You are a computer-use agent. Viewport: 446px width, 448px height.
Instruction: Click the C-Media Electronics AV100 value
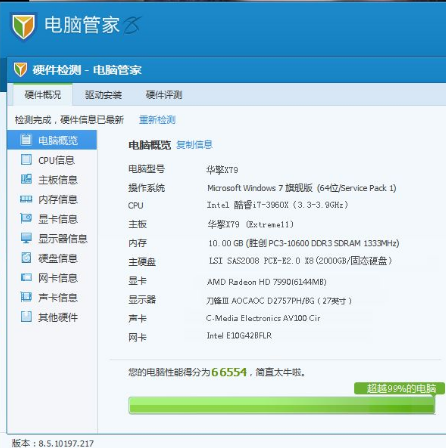click(x=263, y=318)
